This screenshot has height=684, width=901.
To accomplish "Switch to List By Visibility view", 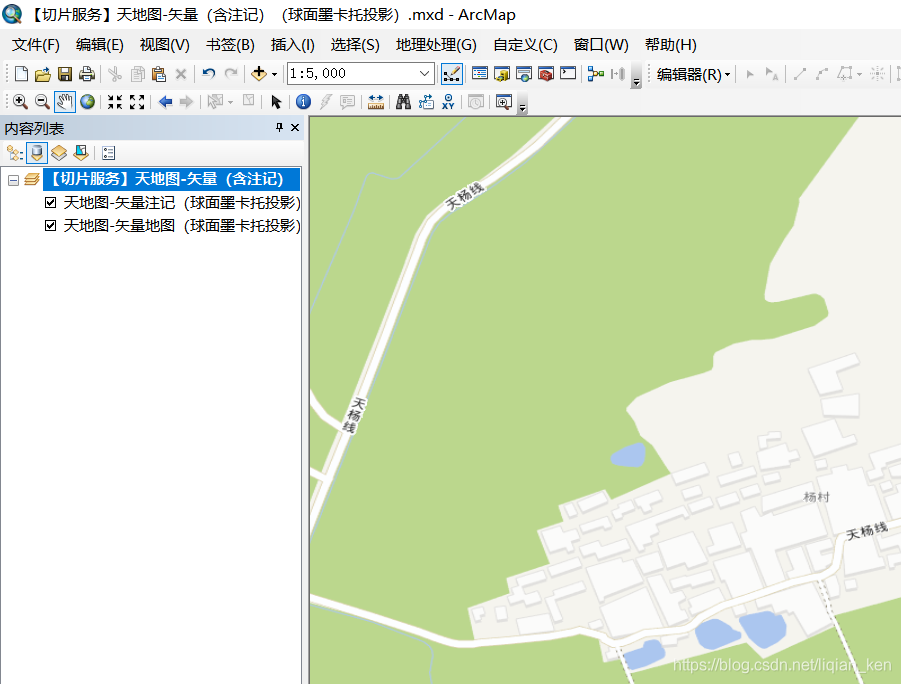I will pos(59,153).
